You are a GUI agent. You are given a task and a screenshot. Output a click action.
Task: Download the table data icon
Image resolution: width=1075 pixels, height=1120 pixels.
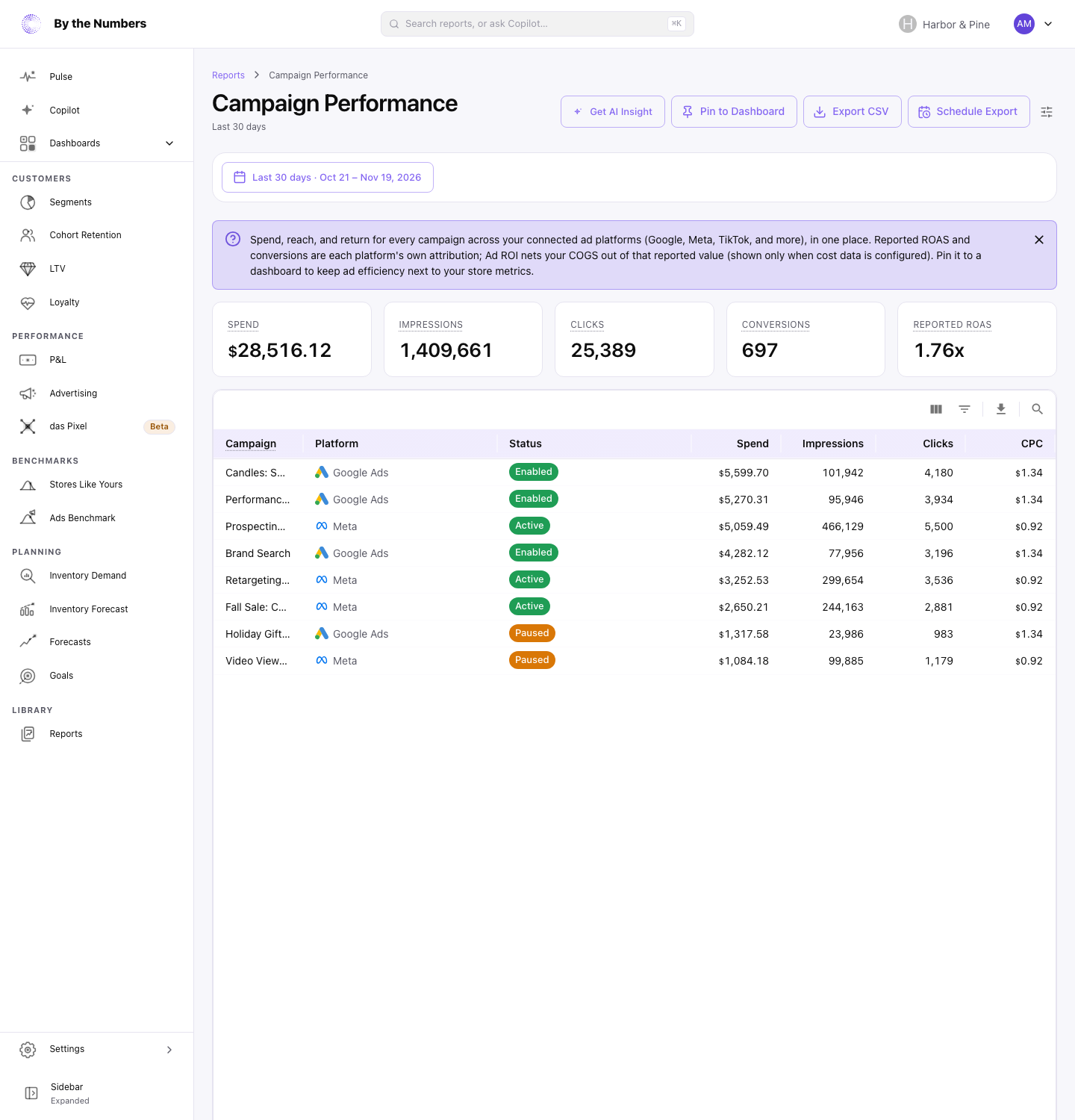click(1001, 409)
